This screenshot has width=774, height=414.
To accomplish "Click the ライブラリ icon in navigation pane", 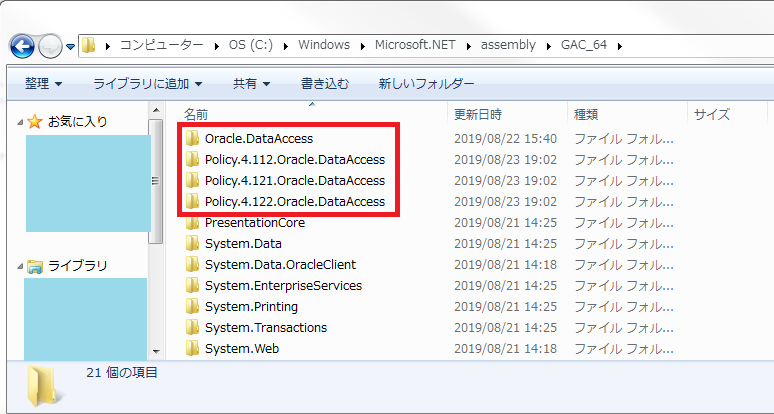I will (35, 266).
